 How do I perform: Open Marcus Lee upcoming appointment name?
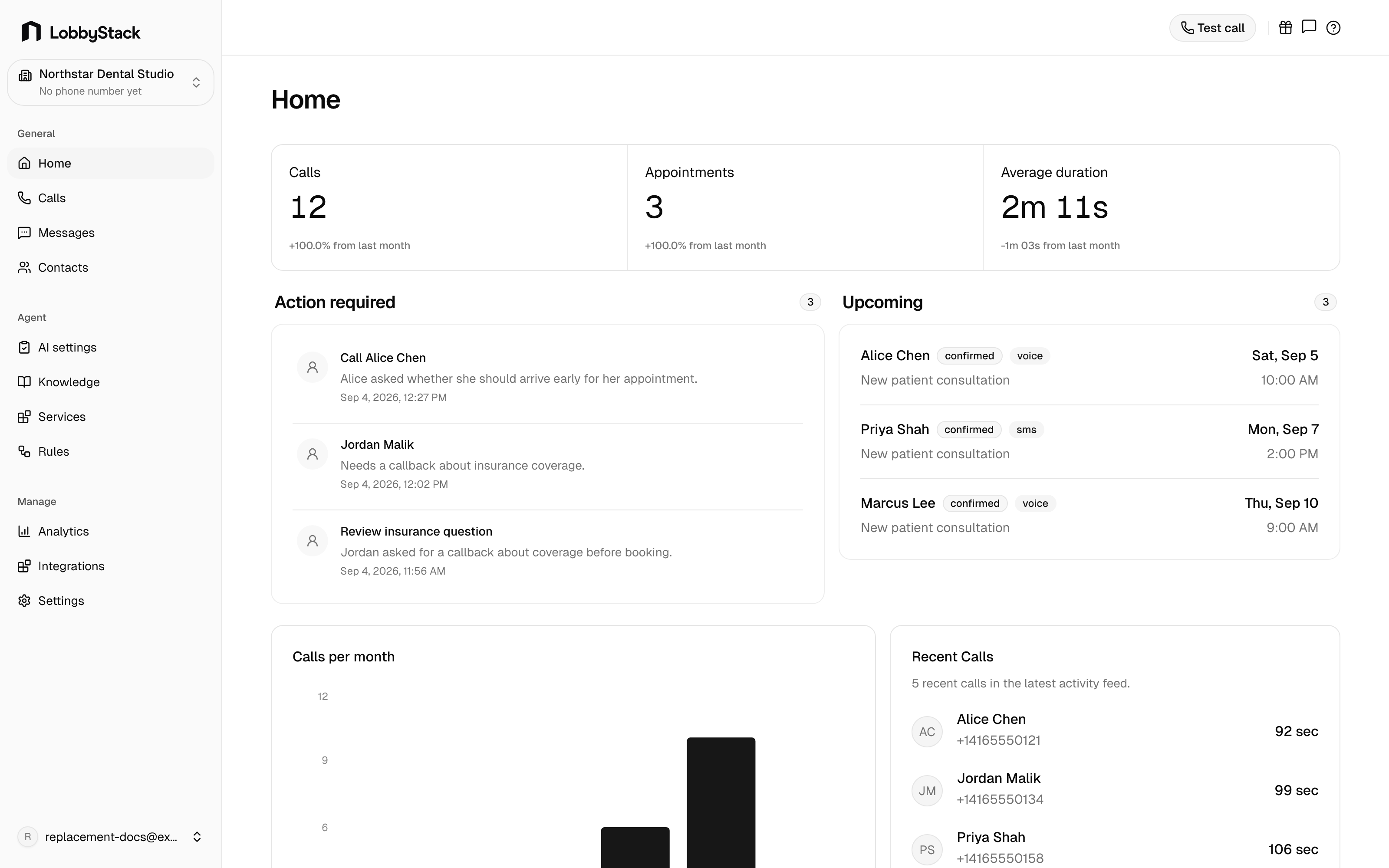(x=898, y=503)
